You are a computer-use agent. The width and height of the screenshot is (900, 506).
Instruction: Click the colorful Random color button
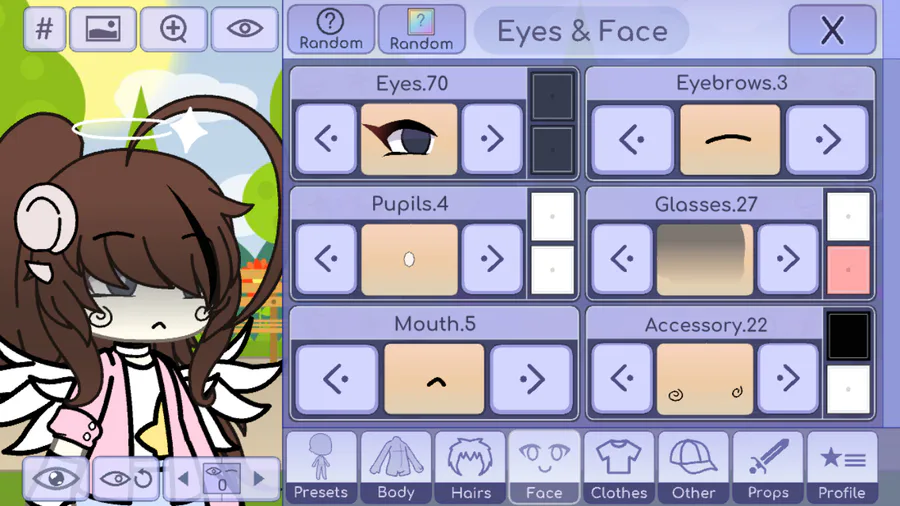(x=421, y=30)
